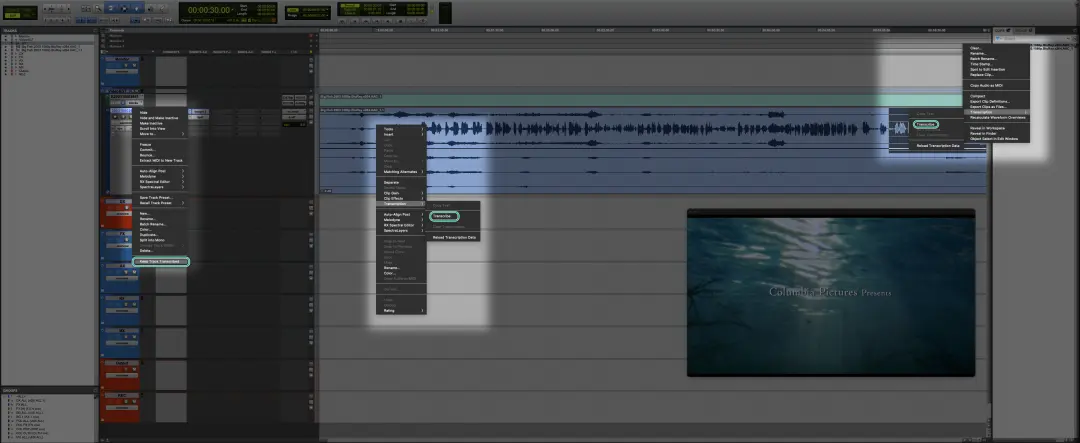The width and height of the screenshot is (1080, 443).
Task: Choose Save Track Preset...
Action: [x=159, y=198]
